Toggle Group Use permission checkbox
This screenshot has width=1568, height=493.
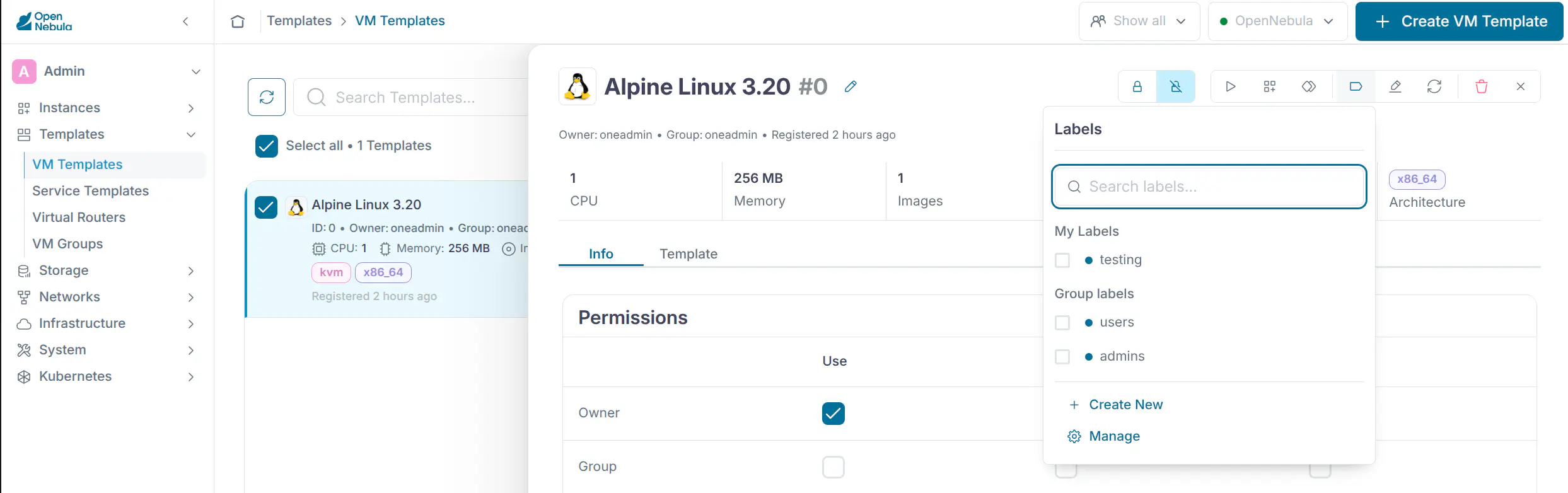(x=833, y=467)
